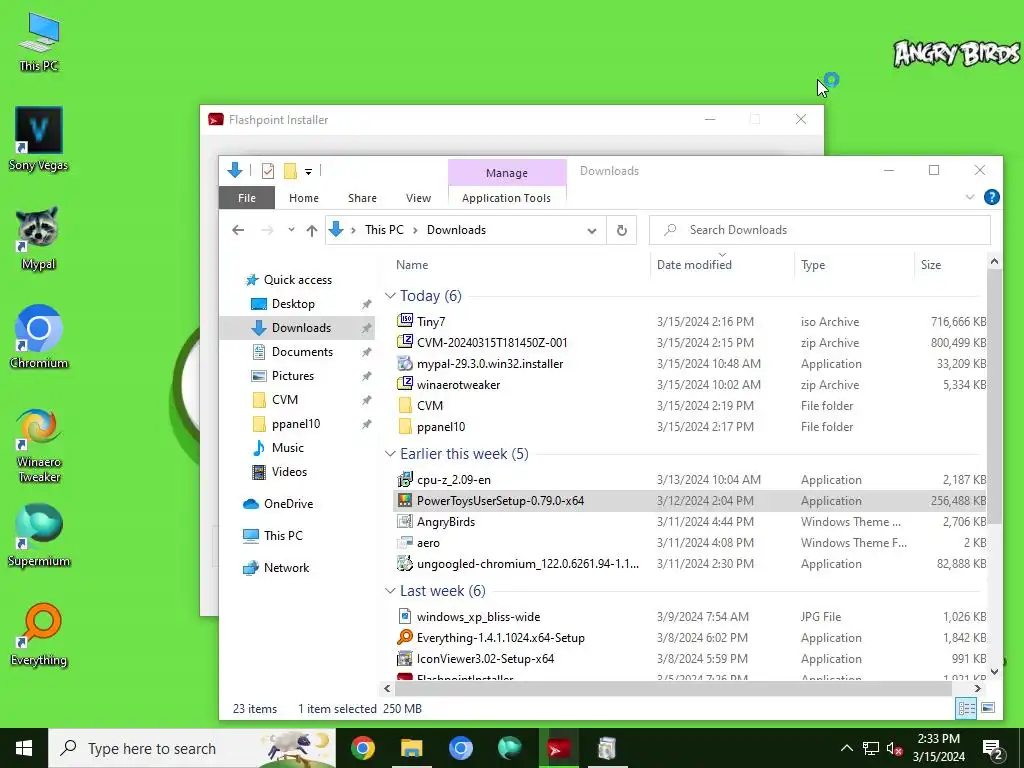Viewport: 1024px width, 768px height.
Task: Select OneDrive in the navigation pane
Action: point(288,504)
